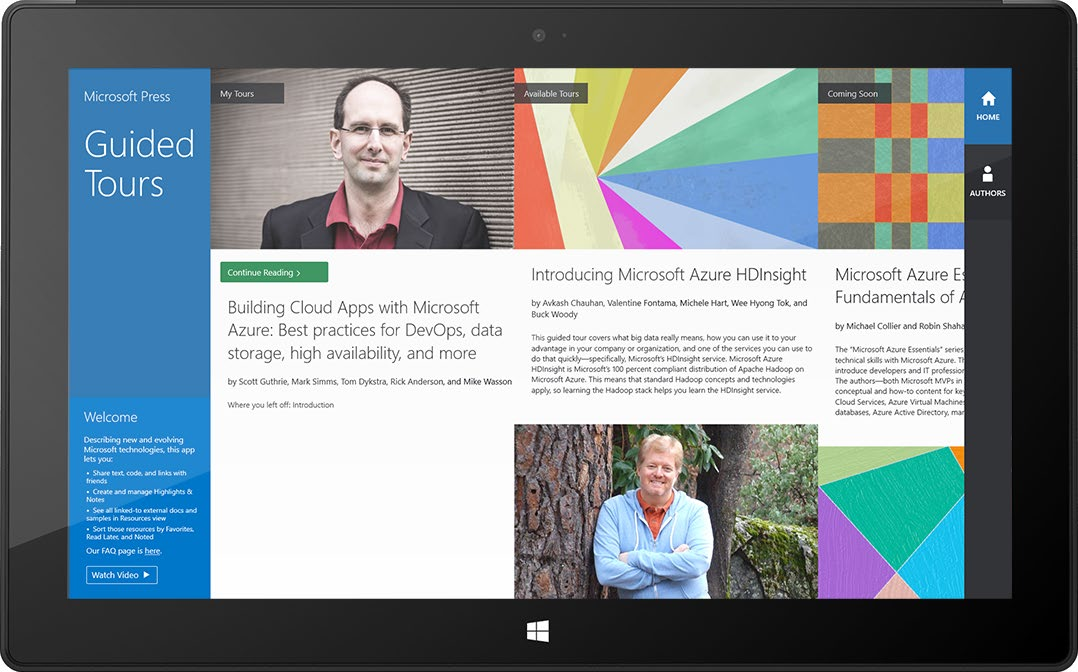Click the play triangle in Watch Video

[x=146, y=575]
